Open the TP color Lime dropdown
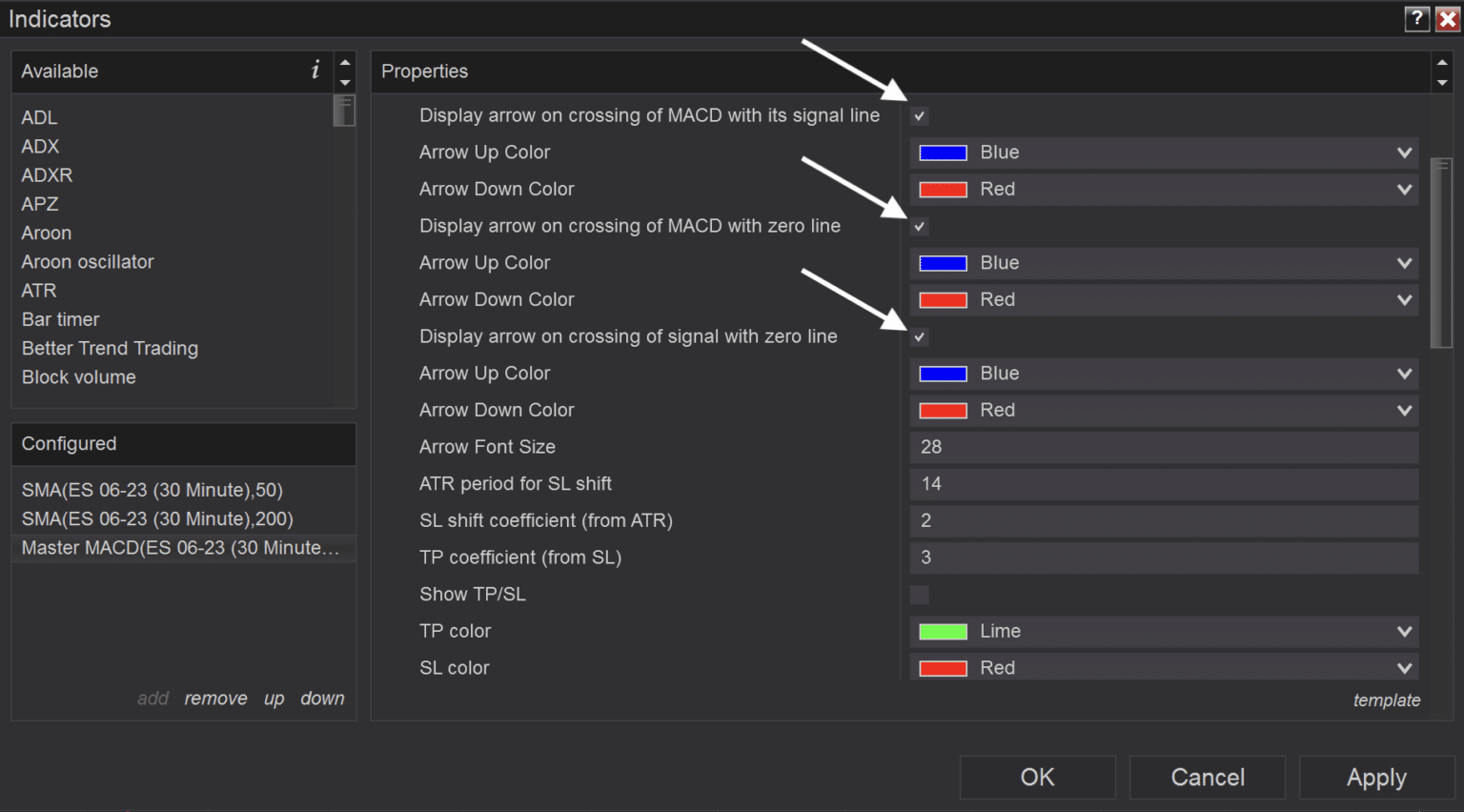The width and height of the screenshot is (1464, 812). coord(1163,631)
